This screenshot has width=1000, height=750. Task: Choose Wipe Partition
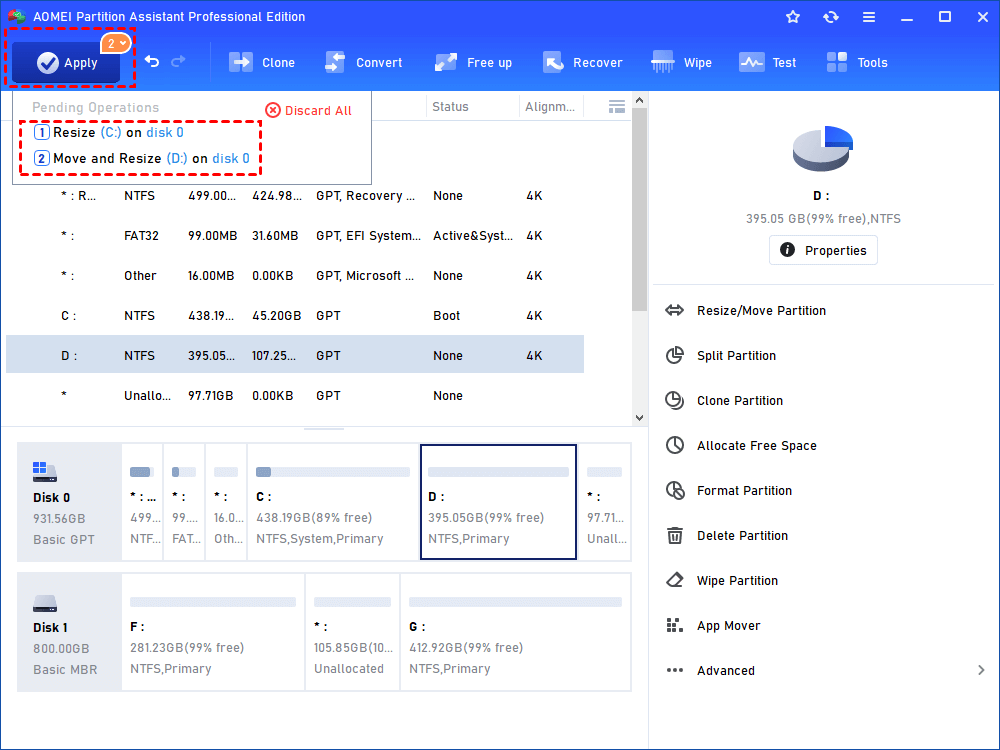point(737,580)
